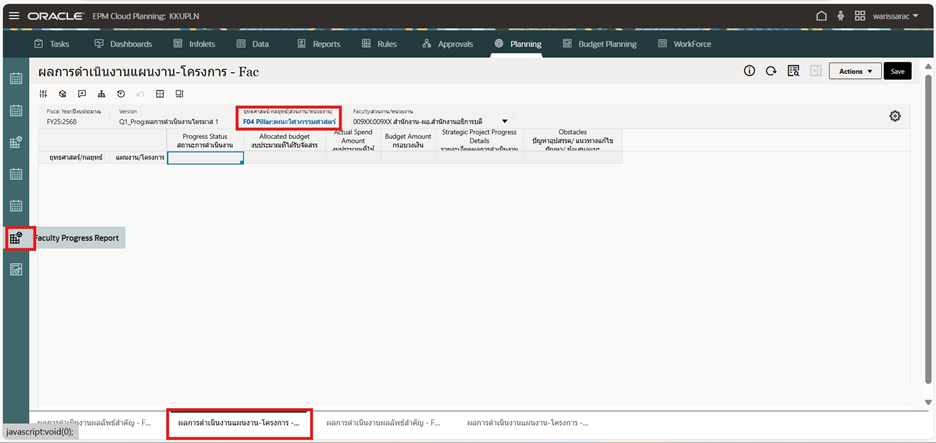Viewport: 936px width, 443px height.
Task: Click the Progress Status column header
Action: (205, 140)
